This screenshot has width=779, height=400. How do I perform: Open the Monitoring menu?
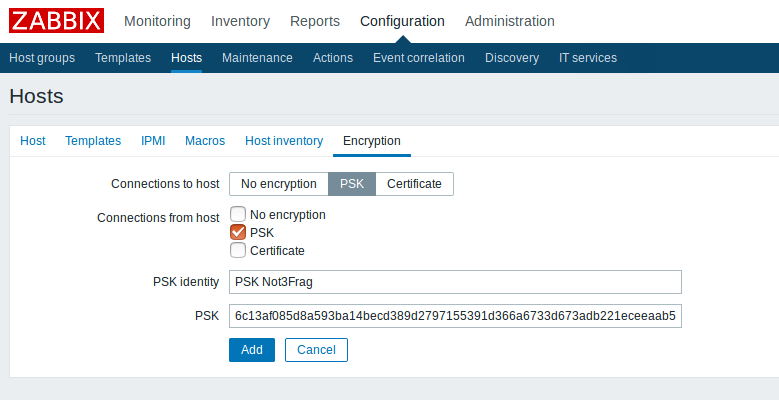point(158,21)
